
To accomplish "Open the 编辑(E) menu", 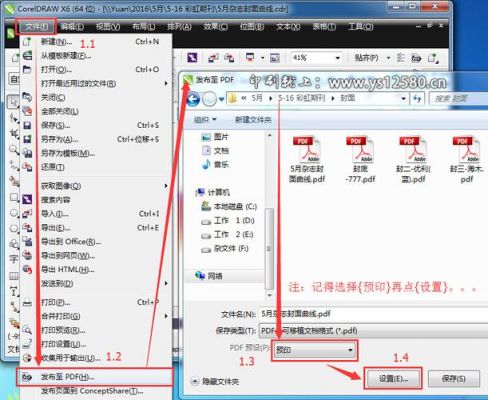I will tap(72, 27).
